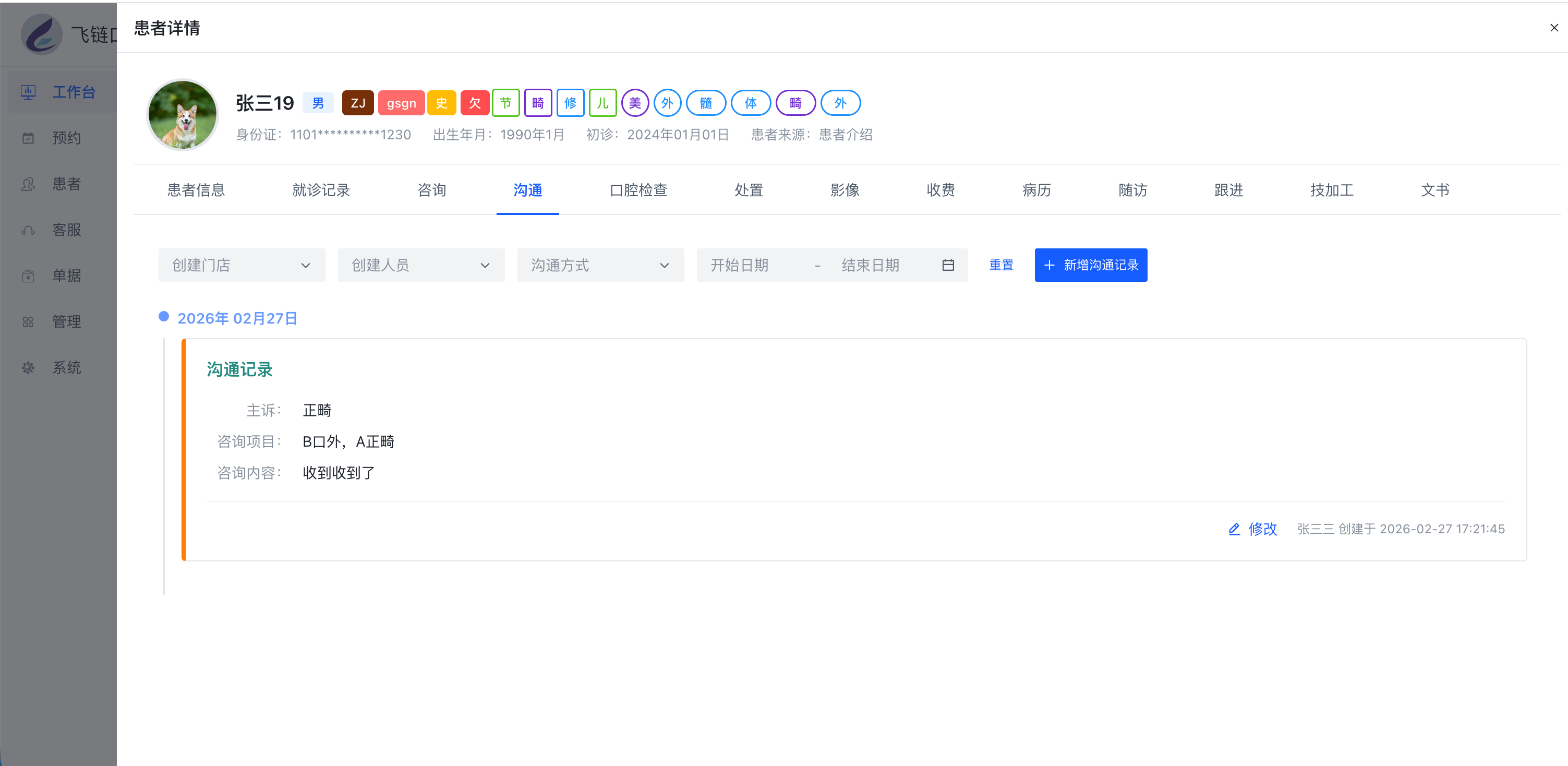Switch to the 病历 tab
The image size is (1568, 766).
(x=1036, y=190)
